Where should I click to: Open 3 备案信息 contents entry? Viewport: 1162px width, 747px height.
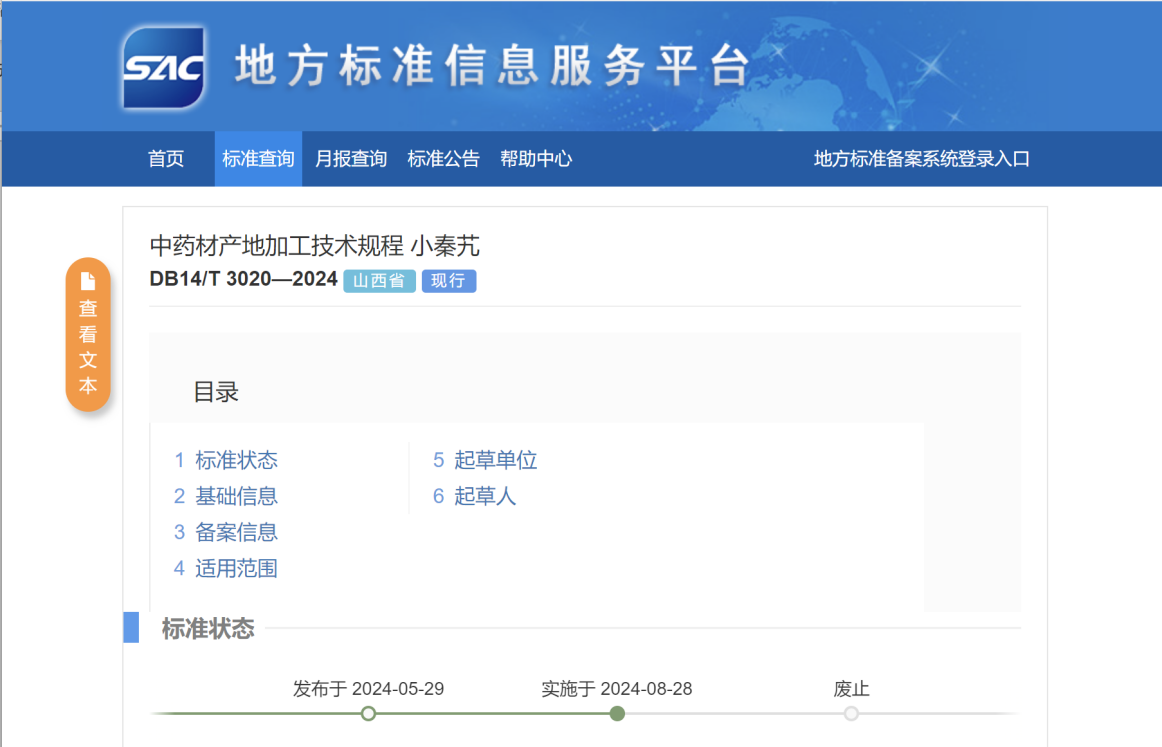(x=226, y=532)
